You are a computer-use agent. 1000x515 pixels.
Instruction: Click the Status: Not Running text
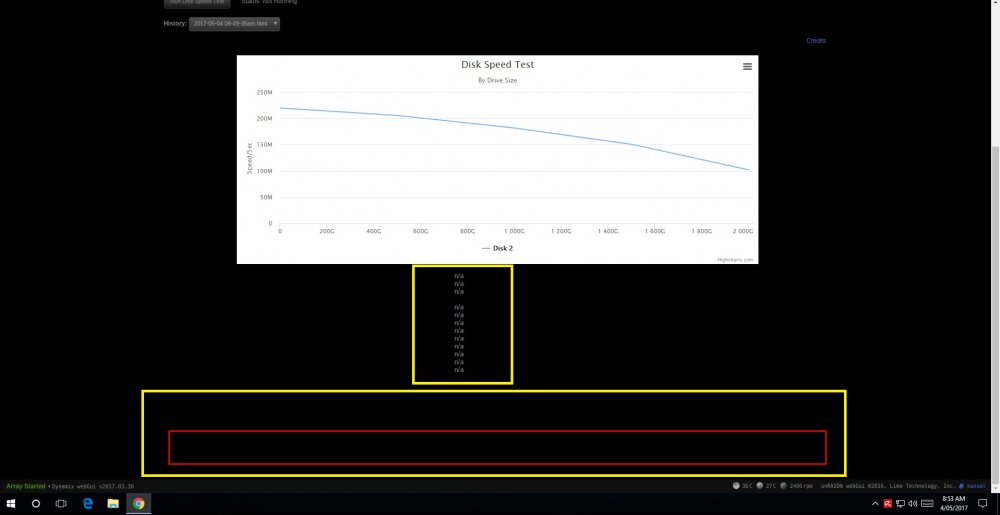[x=268, y=2]
